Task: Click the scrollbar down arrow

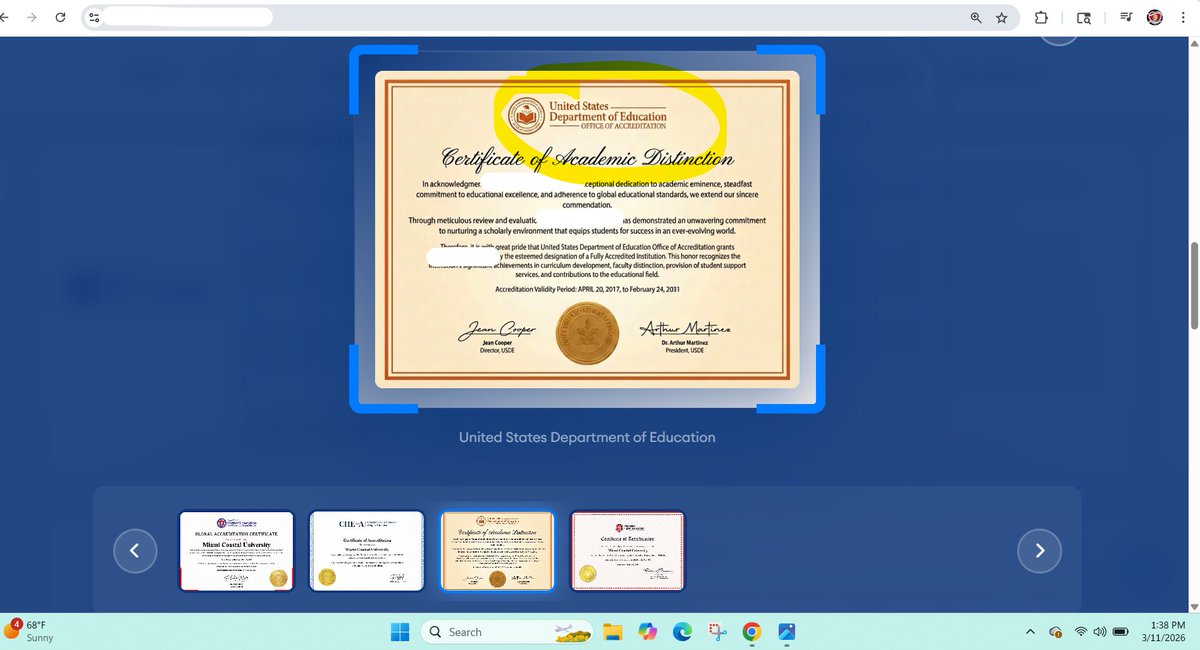Action: click(1193, 607)
